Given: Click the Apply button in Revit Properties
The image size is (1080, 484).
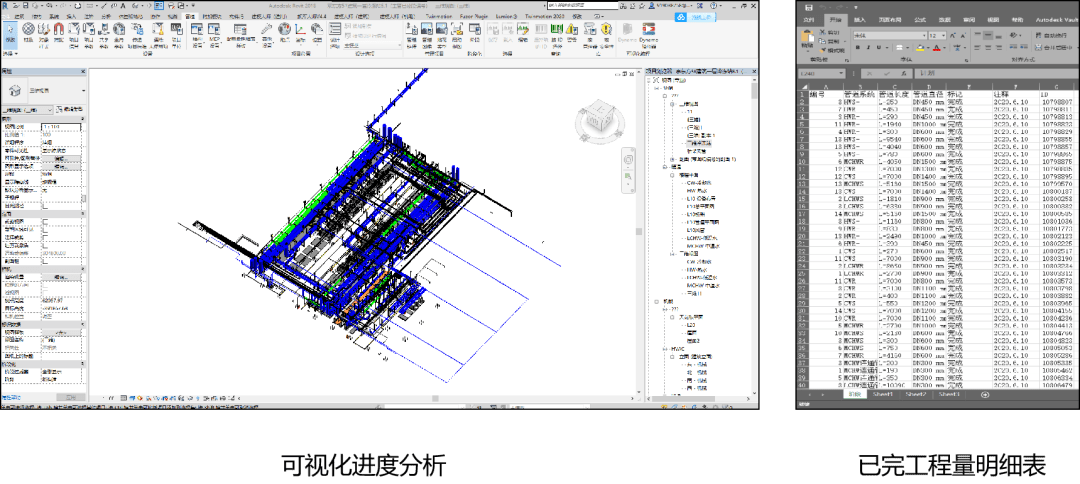Looking at the screenshot, I should click(x=69, y=397).
